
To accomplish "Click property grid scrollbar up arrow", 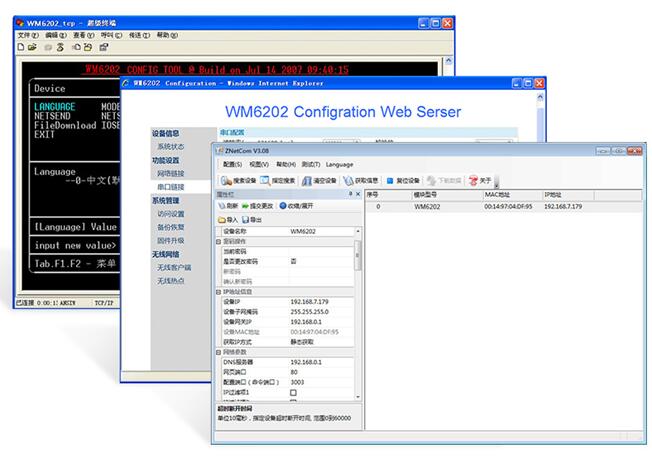I will [358, 231].
